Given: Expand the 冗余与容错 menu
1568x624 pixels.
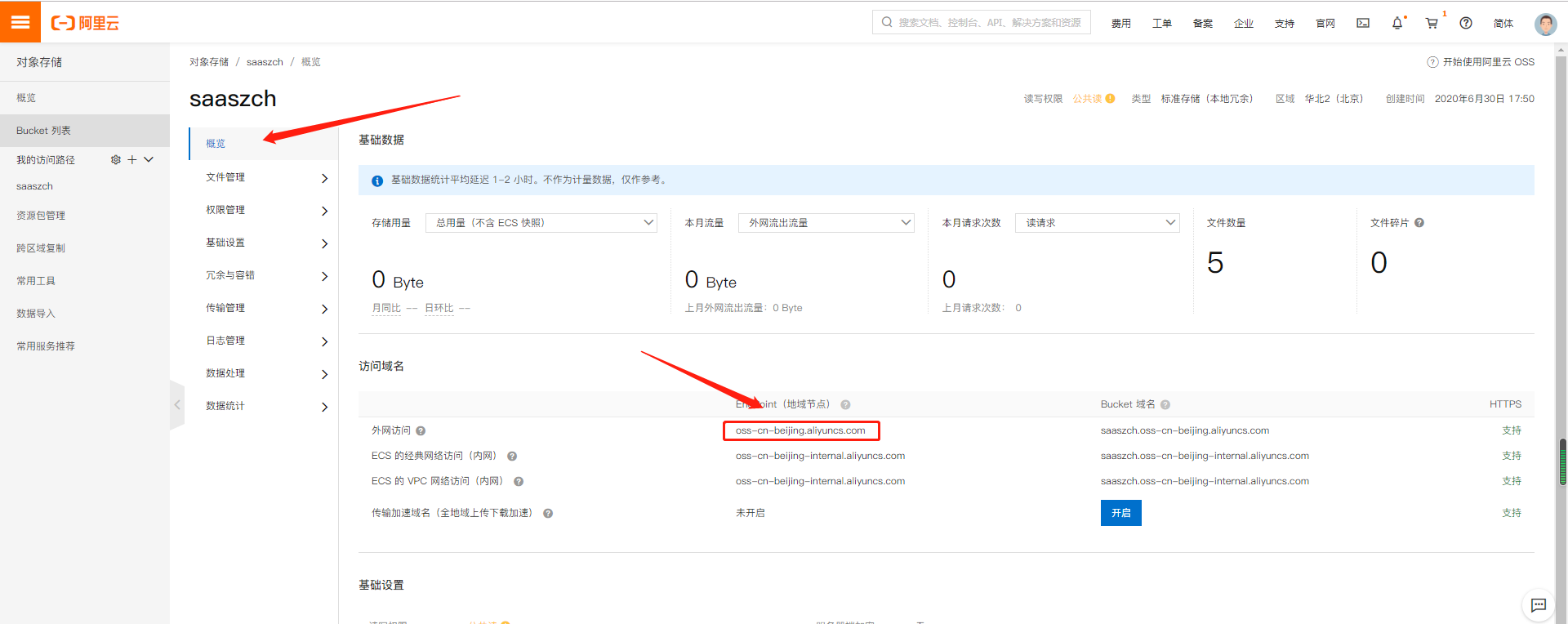Looking at the screenshot, I should (264, 275).
